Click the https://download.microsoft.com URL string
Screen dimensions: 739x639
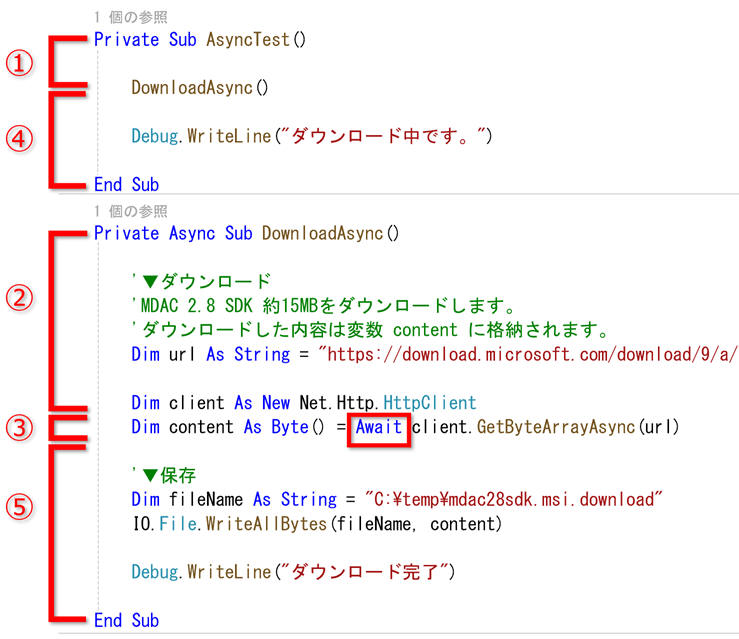point(528,354)
